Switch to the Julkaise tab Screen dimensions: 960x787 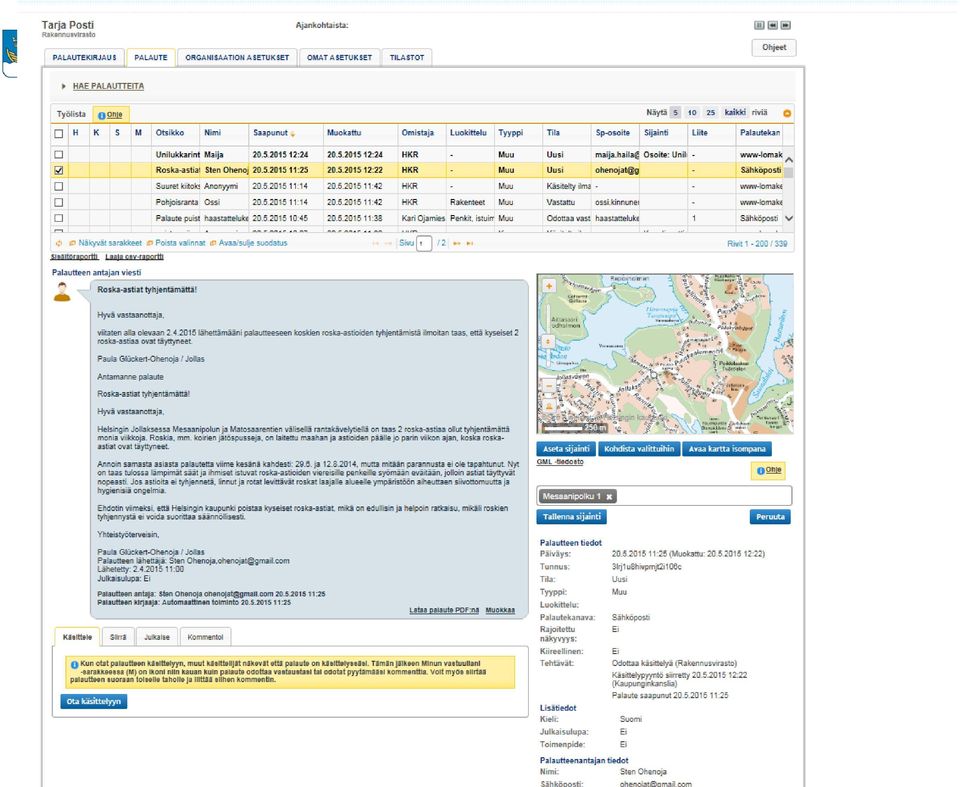click(157, 637)
